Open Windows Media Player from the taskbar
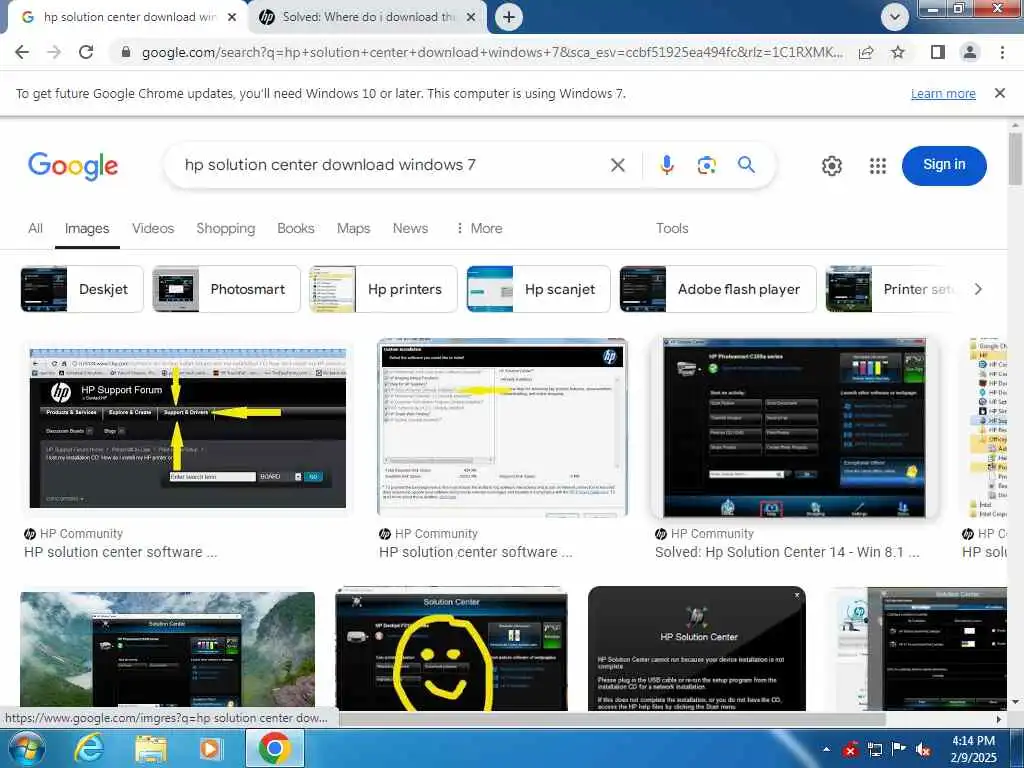 click(x=210, y=748)
